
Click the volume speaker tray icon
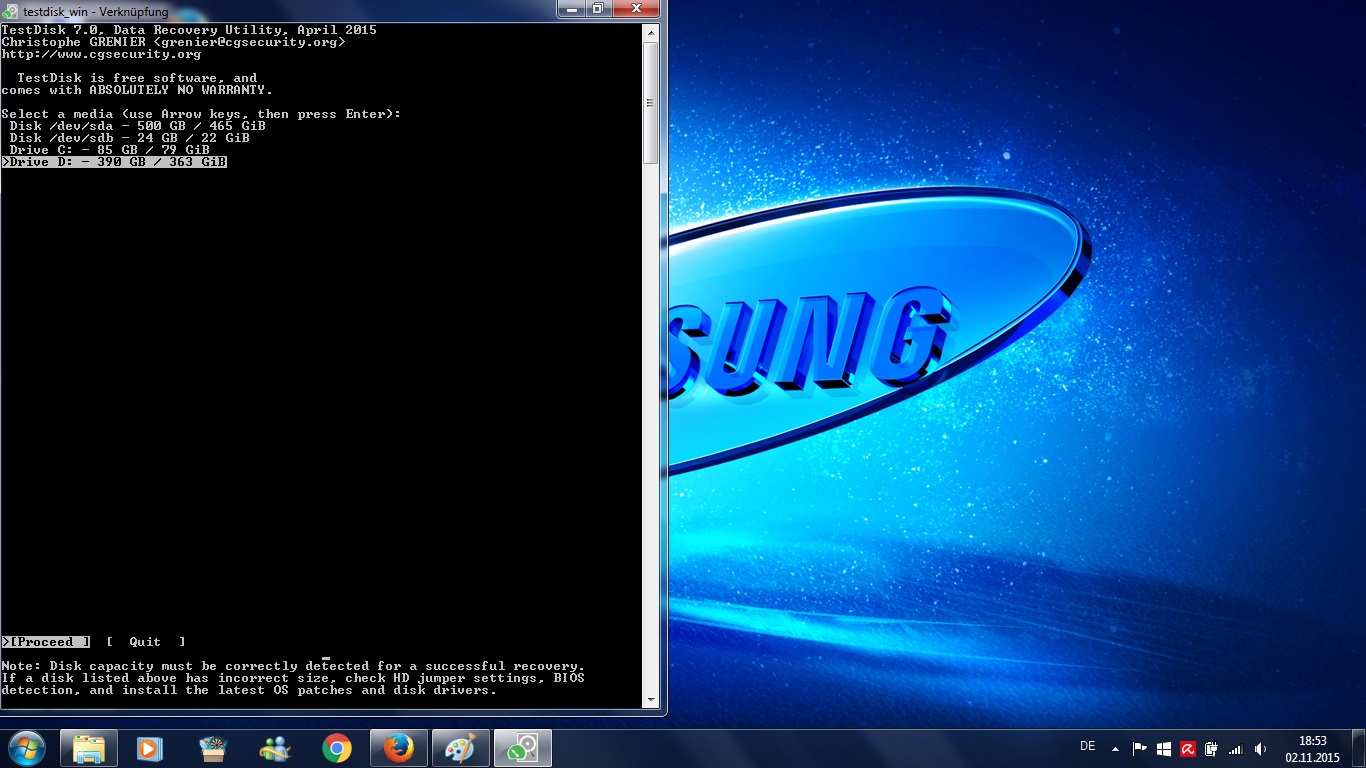point(1260,748)
